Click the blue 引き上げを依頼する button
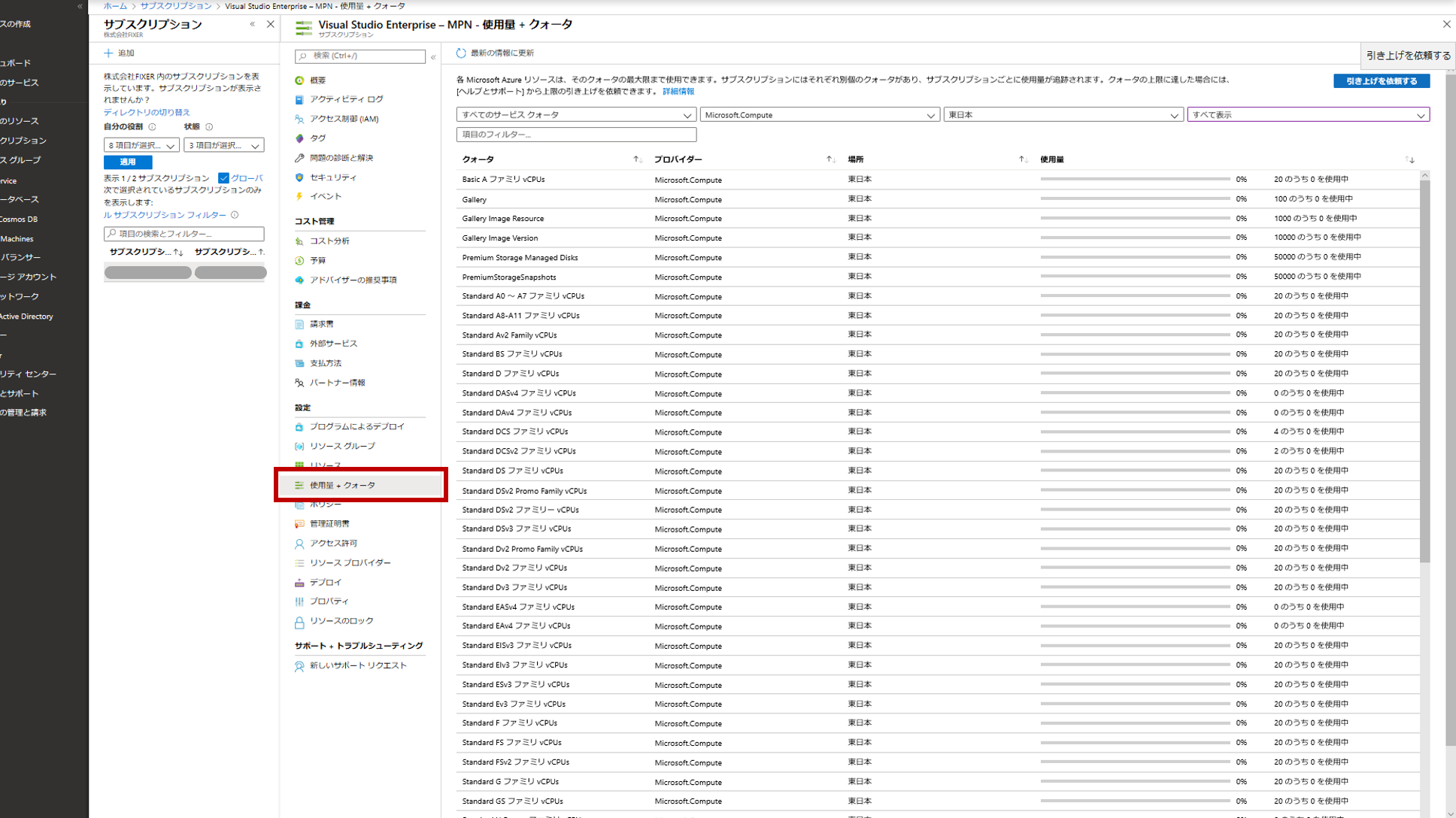1456x818 pixels. [x=1381, y=81]
